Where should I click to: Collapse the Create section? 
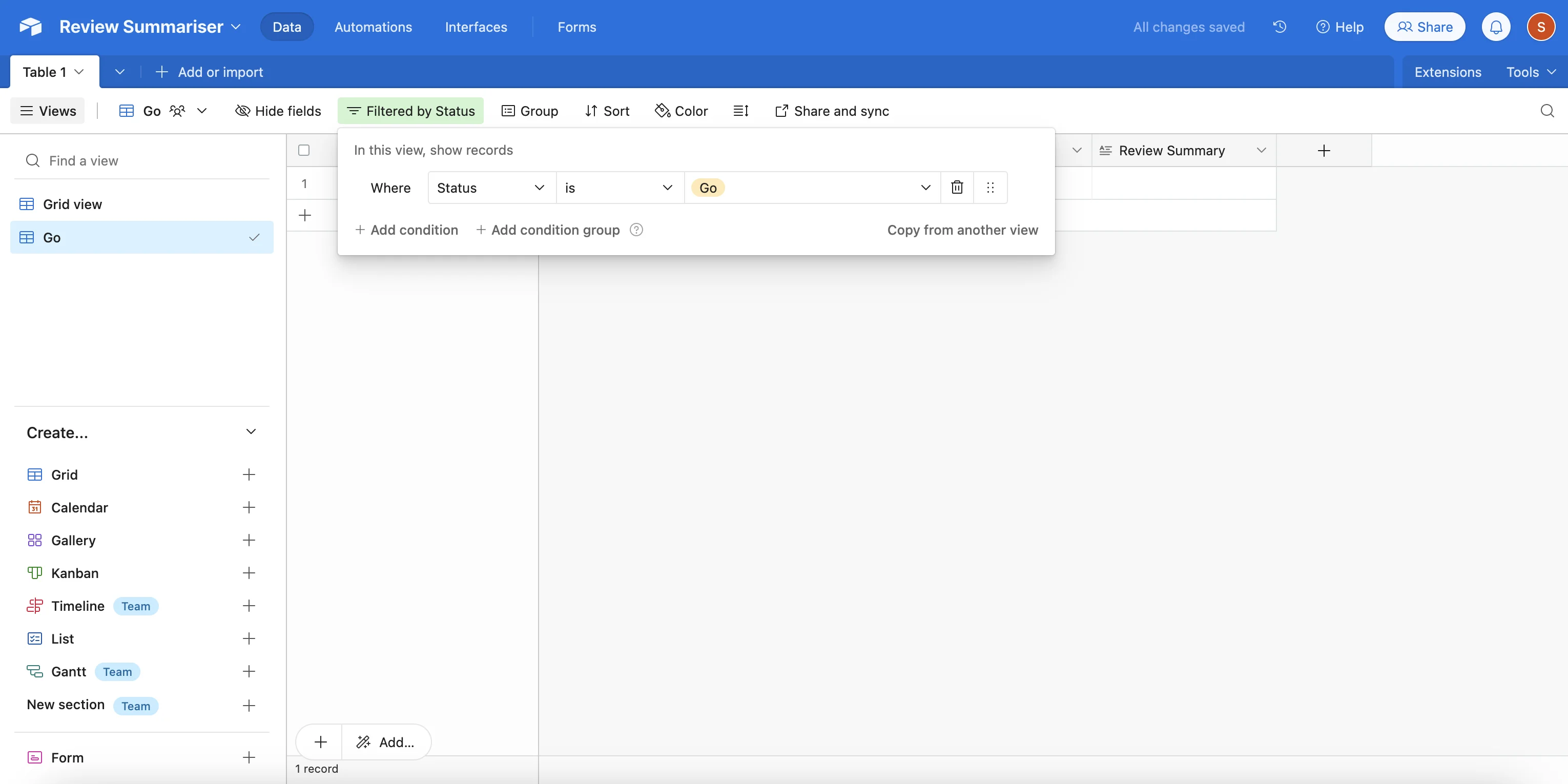coord(251,431)
